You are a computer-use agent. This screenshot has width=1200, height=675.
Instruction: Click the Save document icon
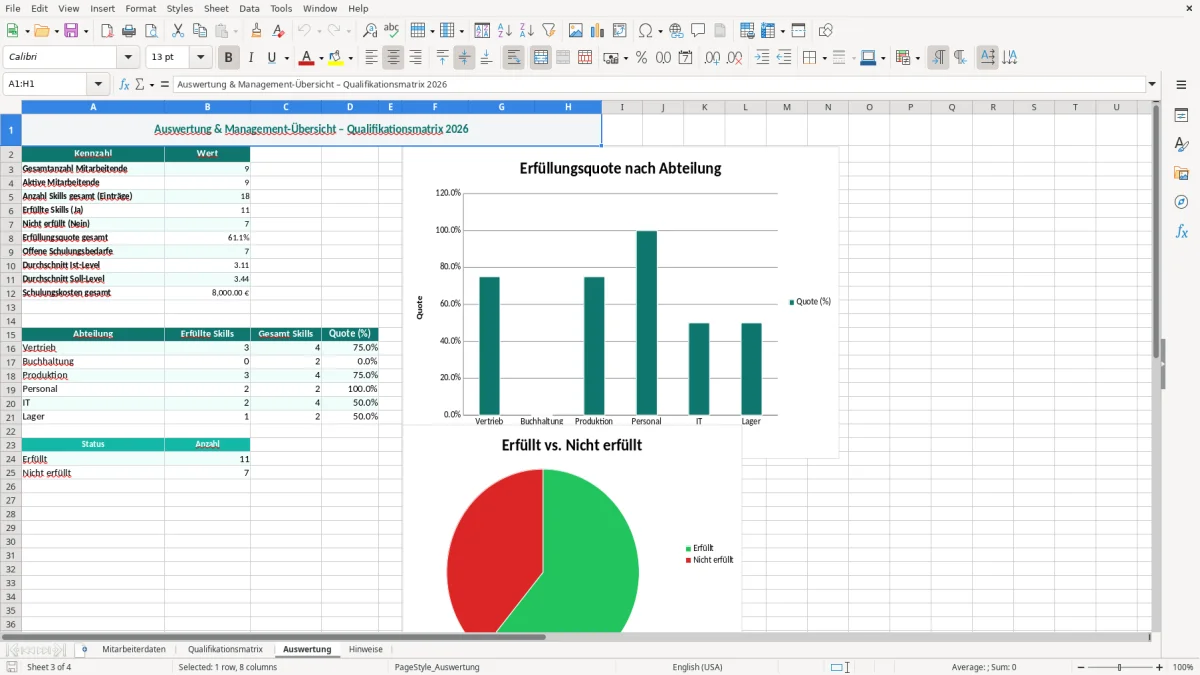[71, 31]
